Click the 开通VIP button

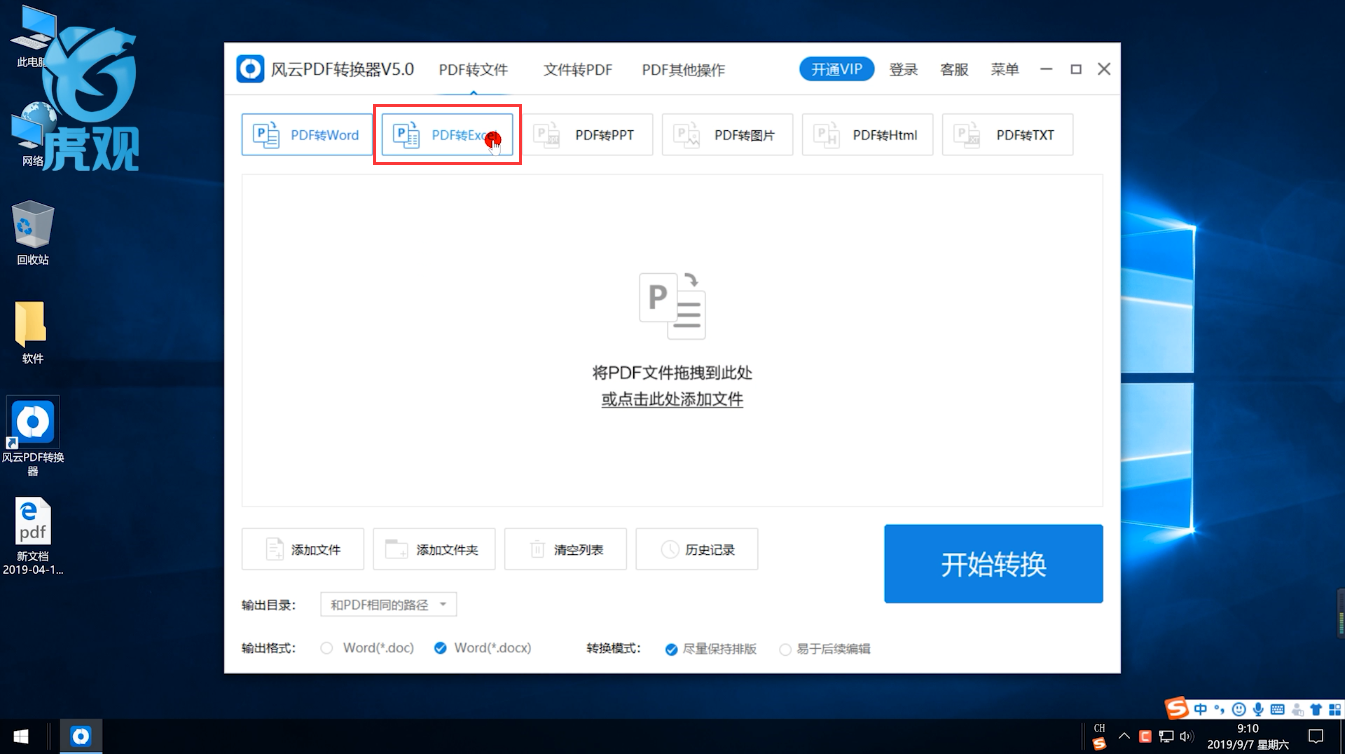[837, 69]
